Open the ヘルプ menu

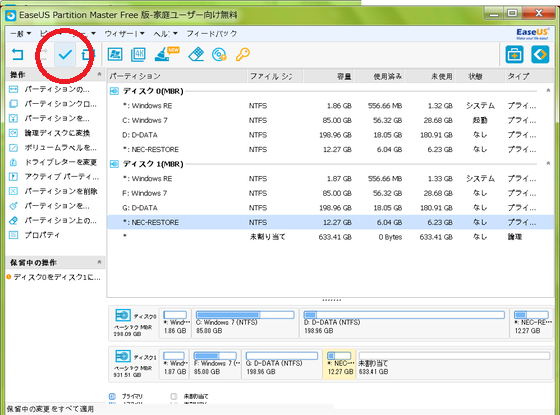coord(165,34)
